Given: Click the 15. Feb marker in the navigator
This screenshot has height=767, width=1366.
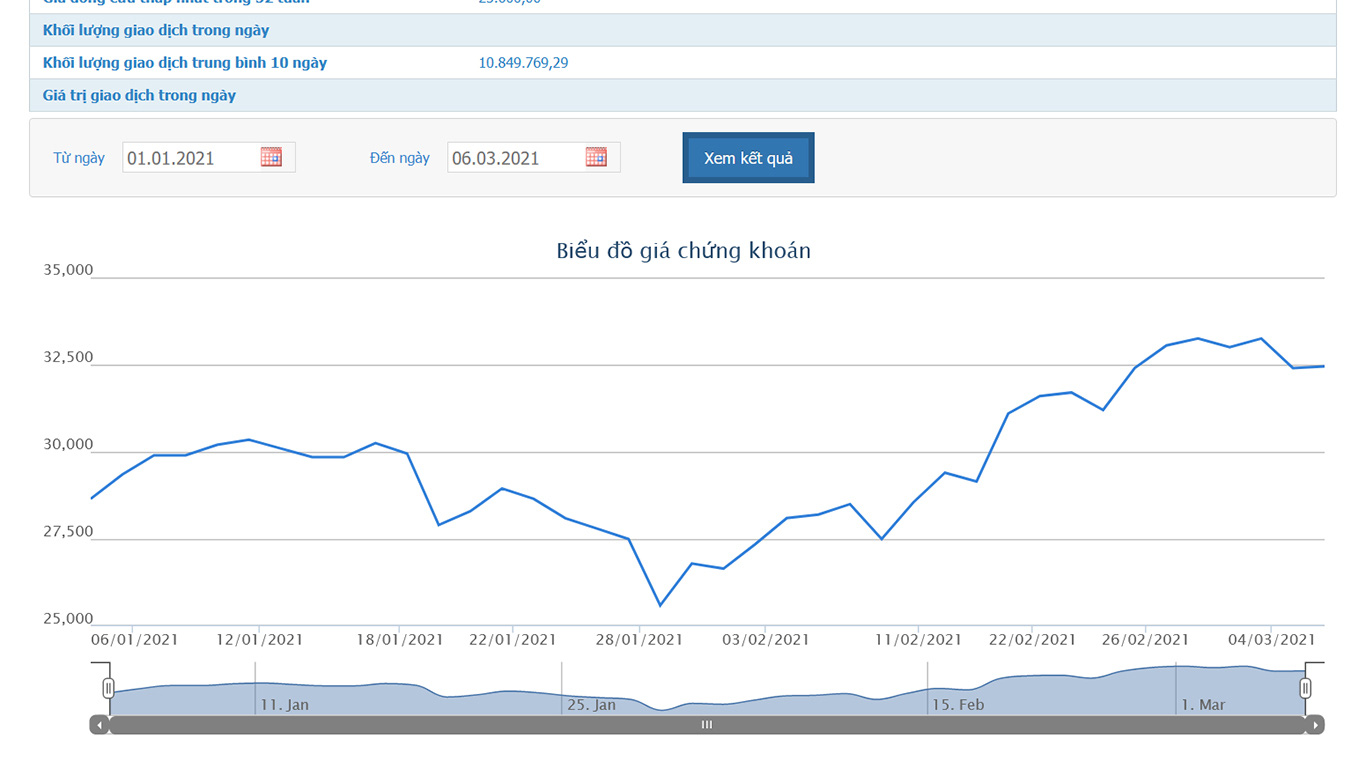Looking at the screenshot, I should pyautogui.click(x=957, y=705).
